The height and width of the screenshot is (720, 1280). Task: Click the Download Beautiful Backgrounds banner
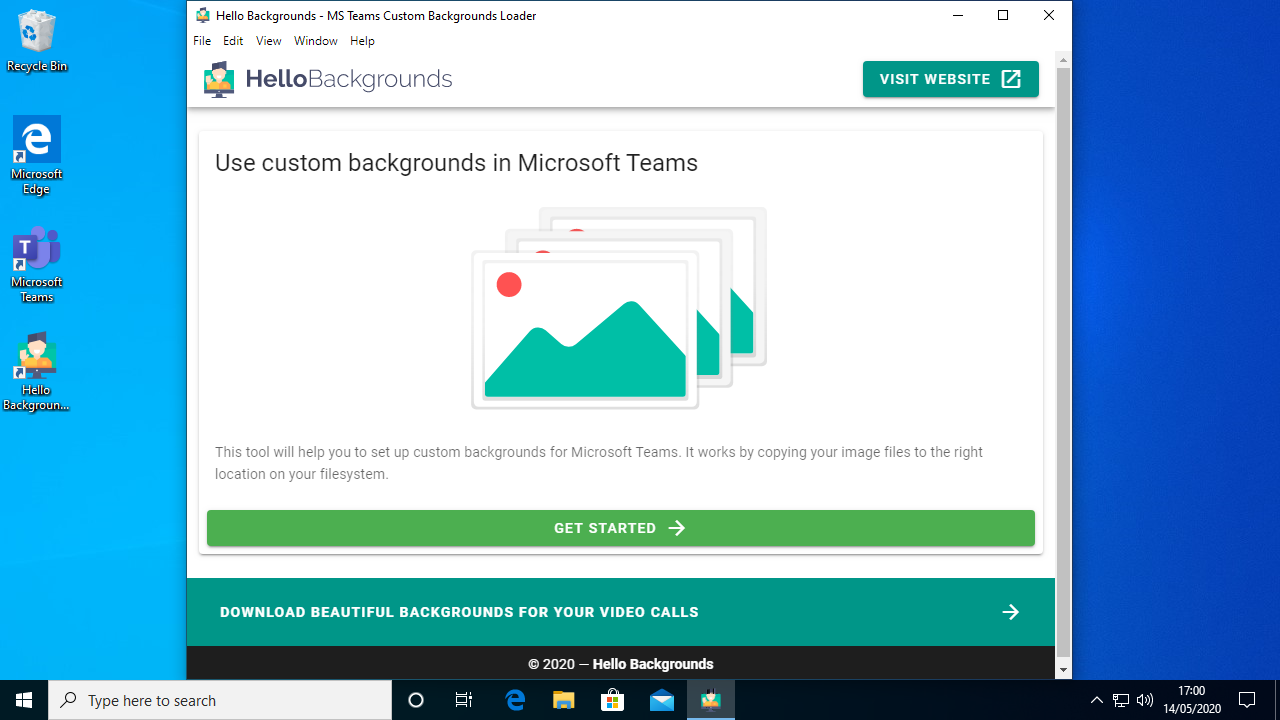click(620, 612)
